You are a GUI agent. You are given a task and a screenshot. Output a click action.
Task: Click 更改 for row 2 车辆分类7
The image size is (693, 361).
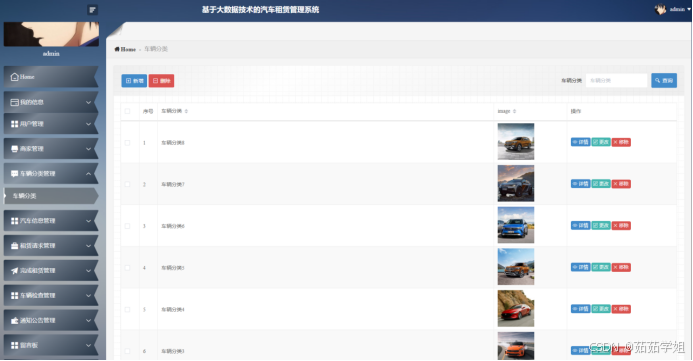click(x=601, y=184)
